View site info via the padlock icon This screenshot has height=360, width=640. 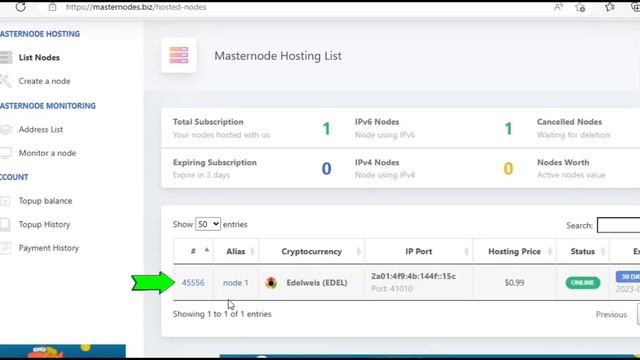click(52, 7)
